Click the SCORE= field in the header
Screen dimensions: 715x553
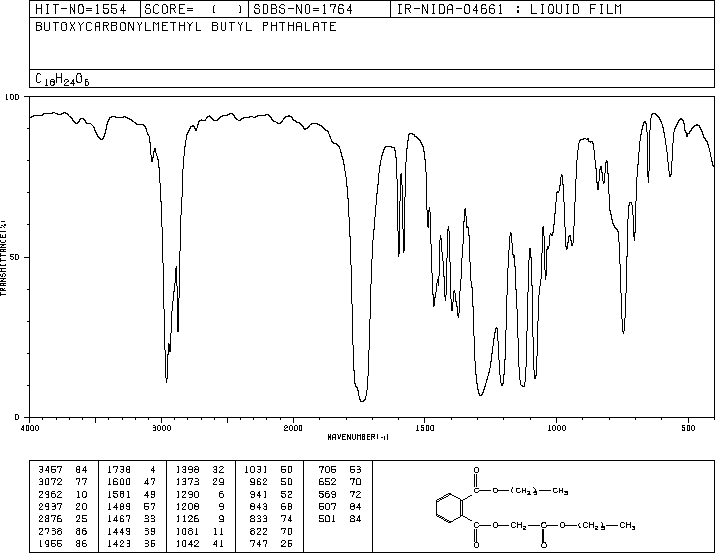(x=193, y=9)
